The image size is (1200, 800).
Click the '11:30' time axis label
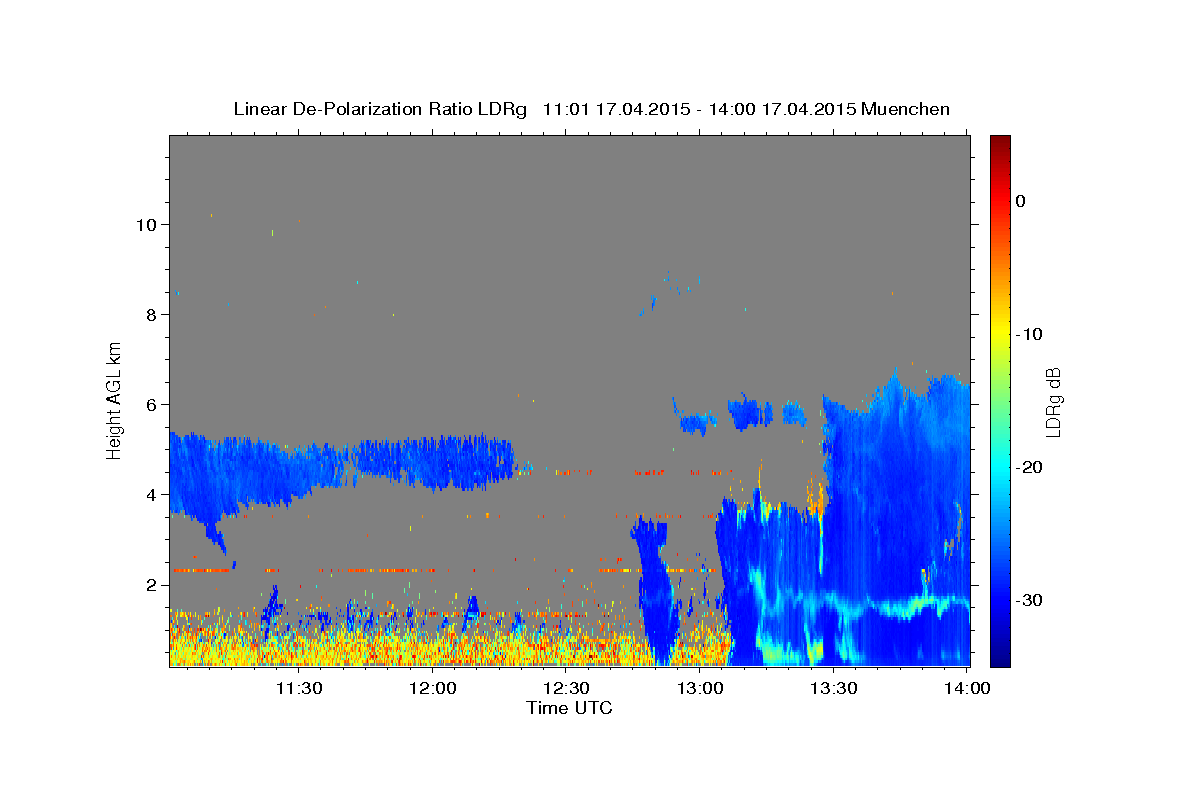299,688
